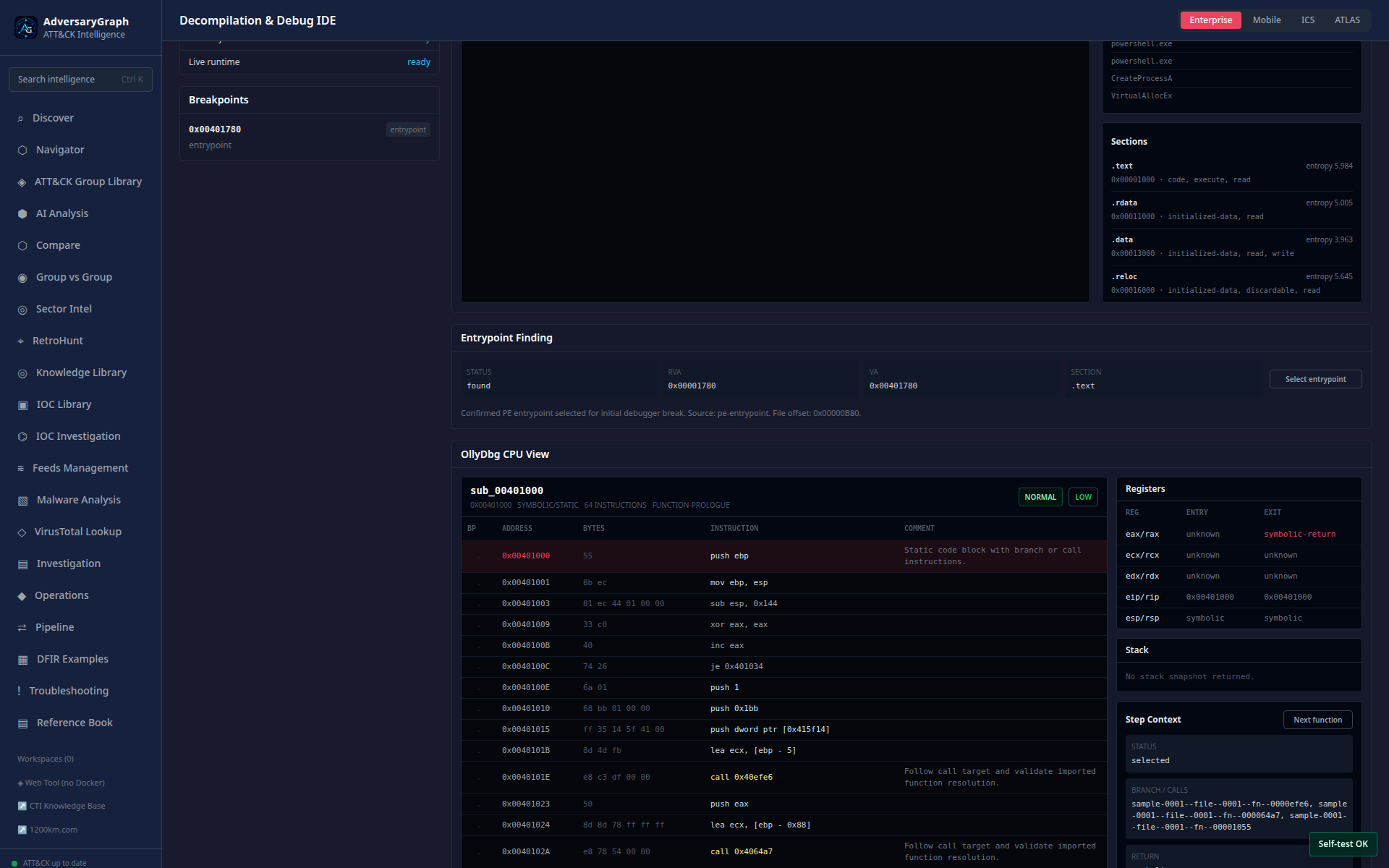
Task: Click the VirusTotal Lookup diamond icon
Action: [x=22, y=532]
